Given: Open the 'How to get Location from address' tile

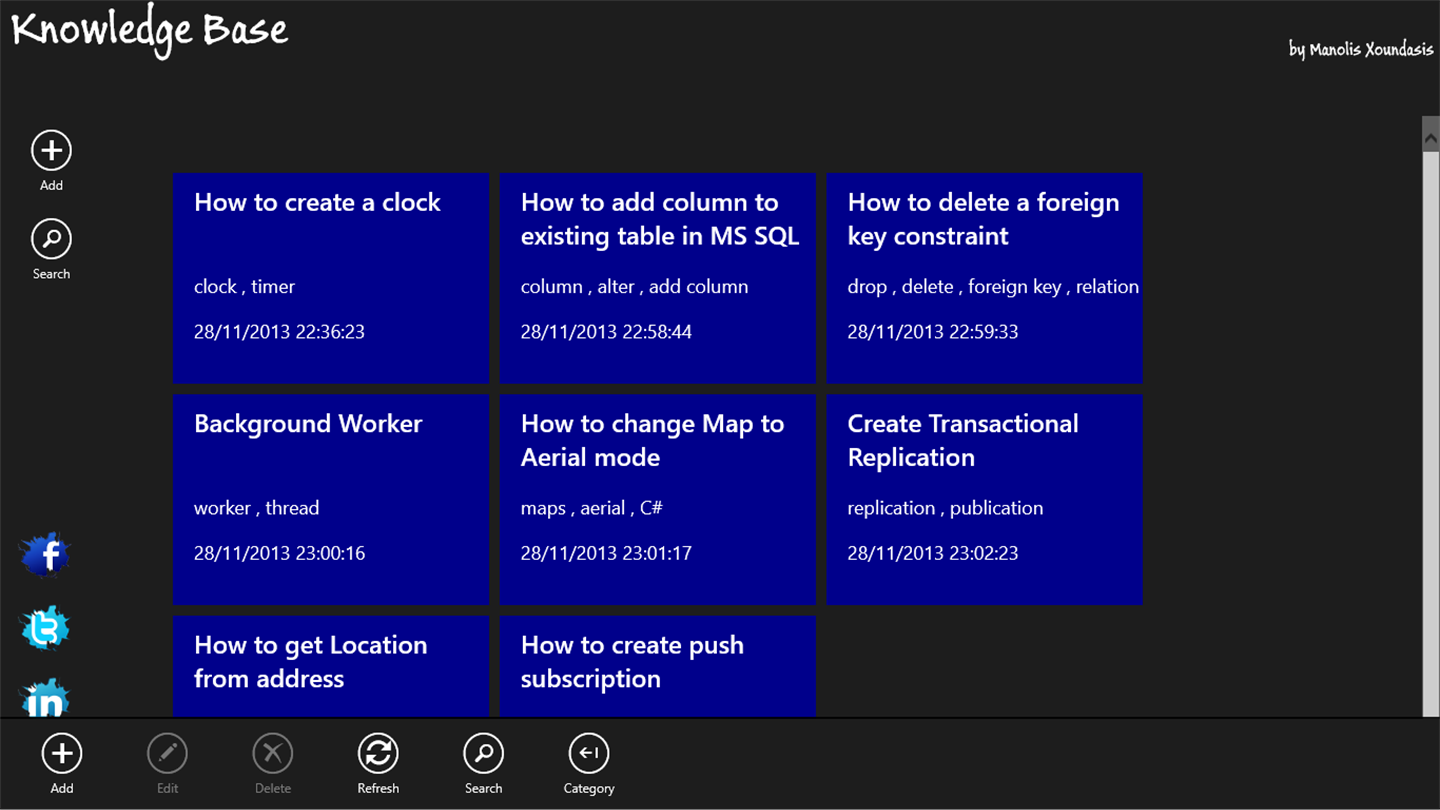Looking at the screenshot, I should pos(331,665).
